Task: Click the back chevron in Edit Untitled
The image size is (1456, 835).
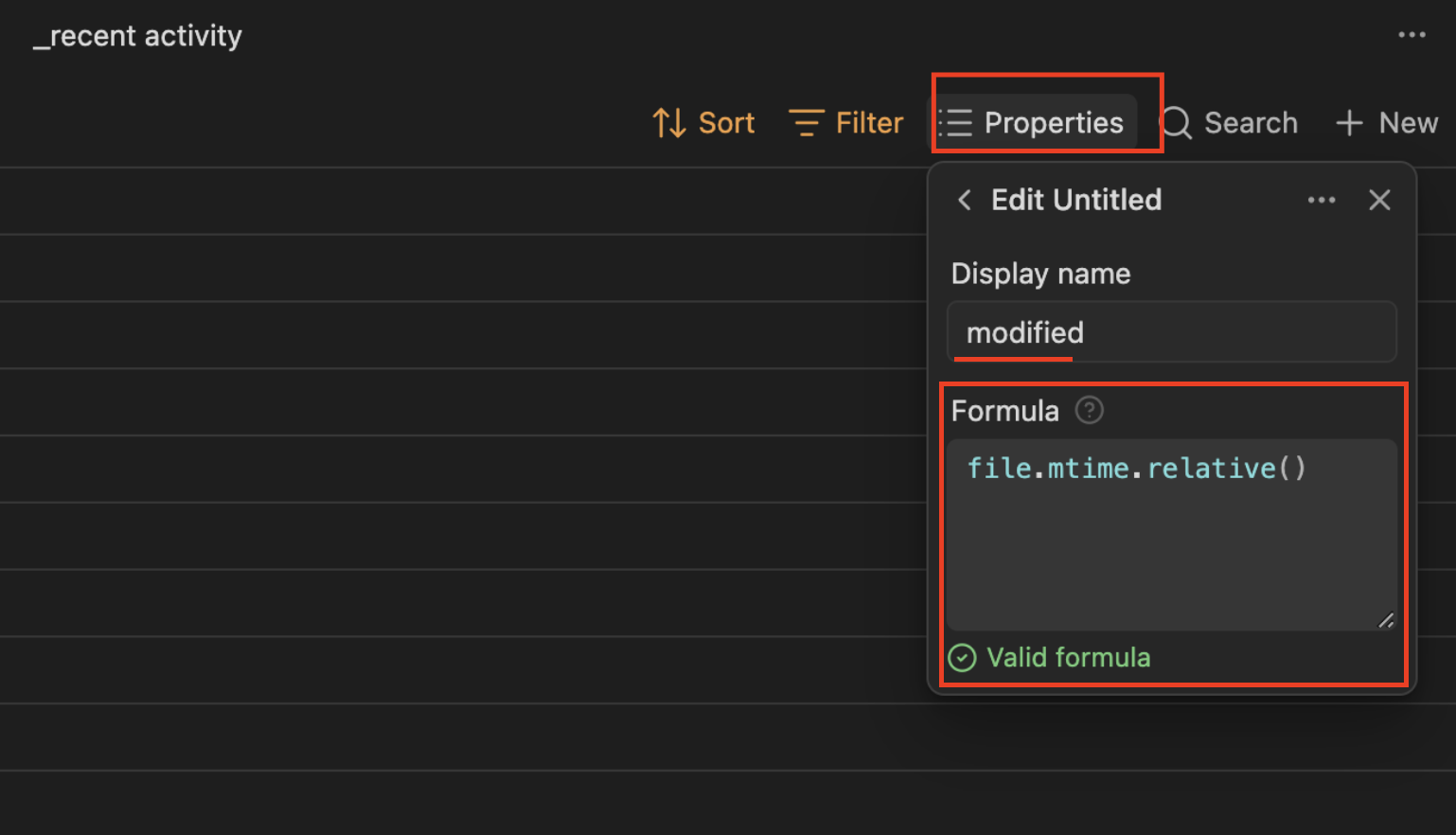Action: coord(964,200)
